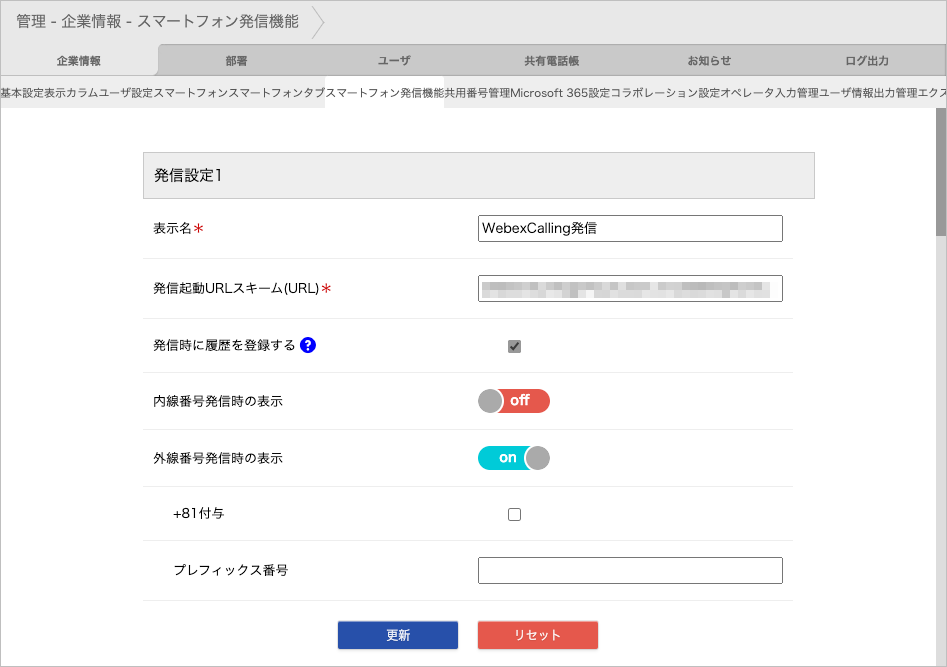Toggle the 発信時に履歴を登録する checkbox

(514, 346)
